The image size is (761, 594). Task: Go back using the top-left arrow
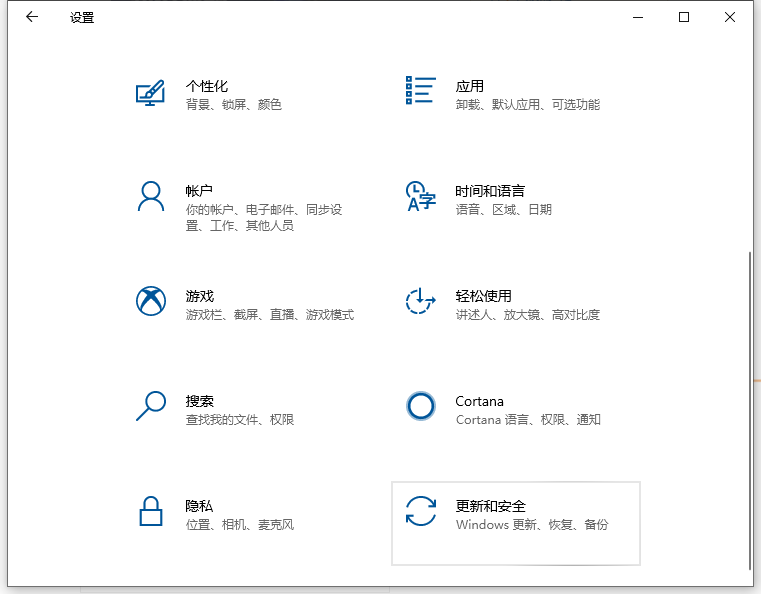32,17
